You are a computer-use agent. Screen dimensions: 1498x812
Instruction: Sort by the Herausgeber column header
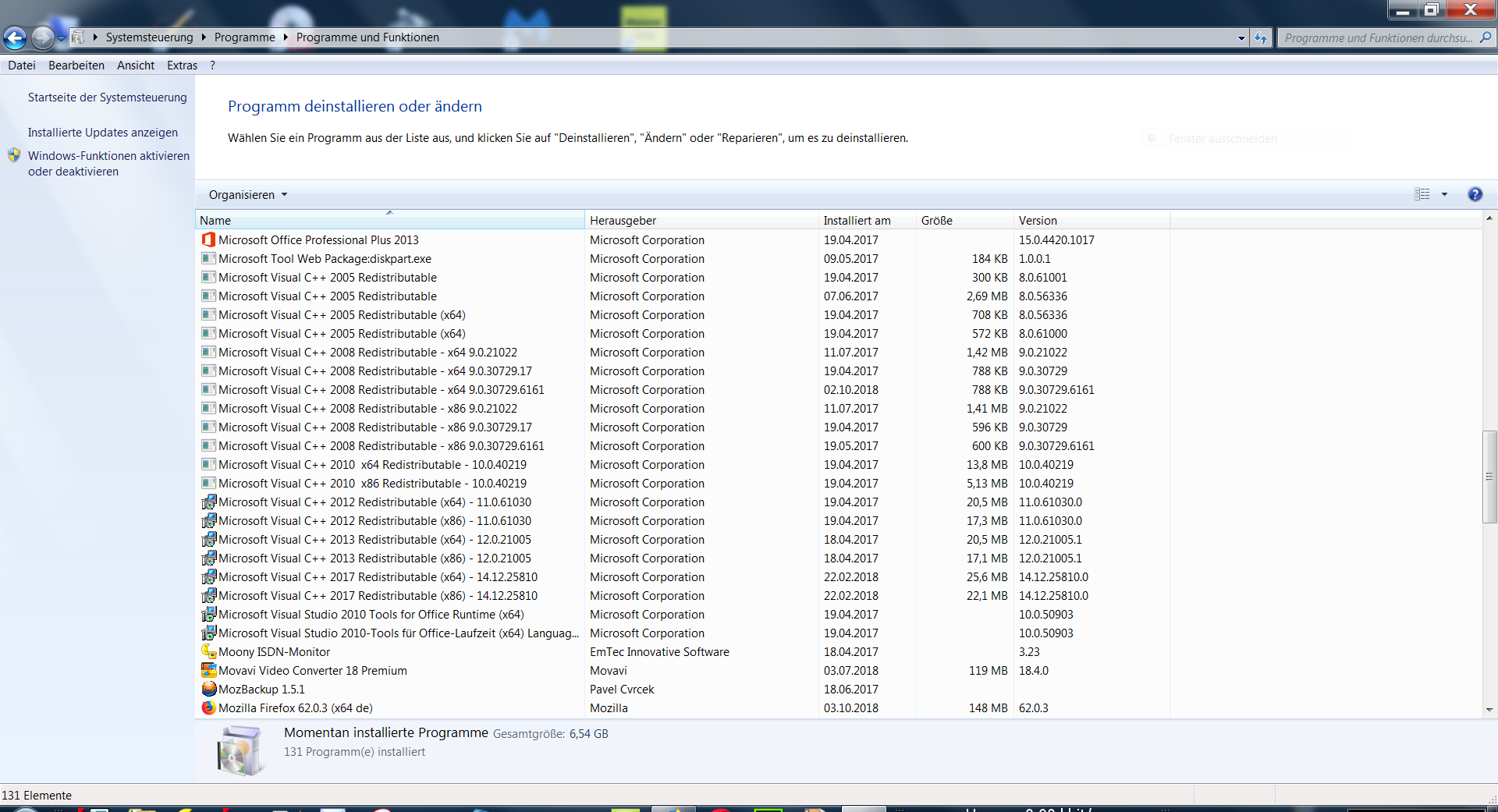tap(701, 220)
